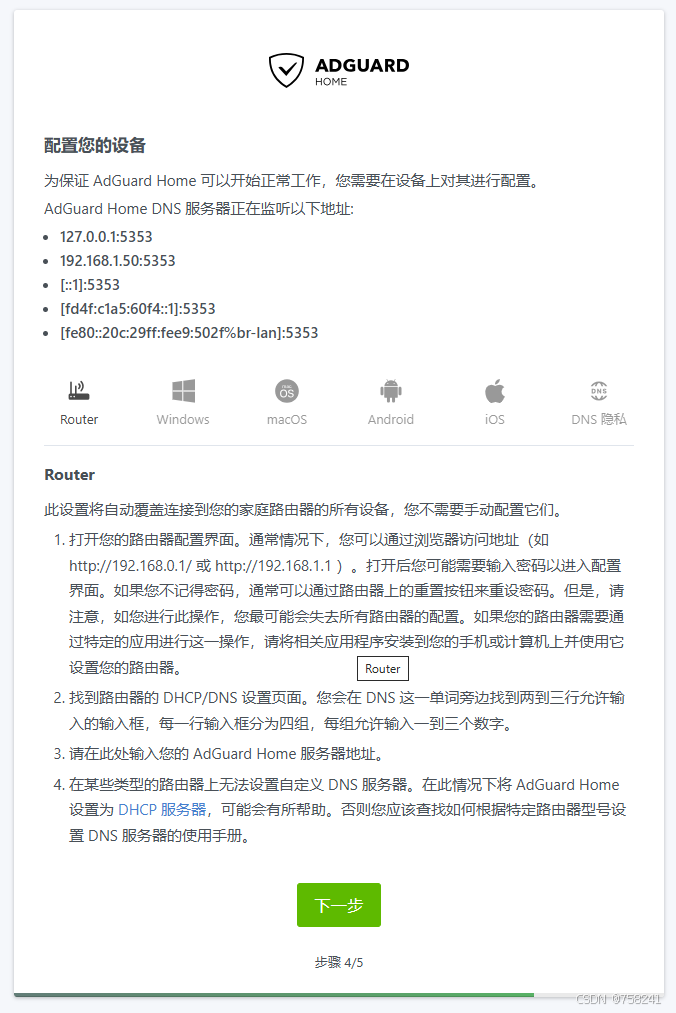Switch to the Windows tab label
This screenshot has width=676, height=1013.
coord(183,419)
